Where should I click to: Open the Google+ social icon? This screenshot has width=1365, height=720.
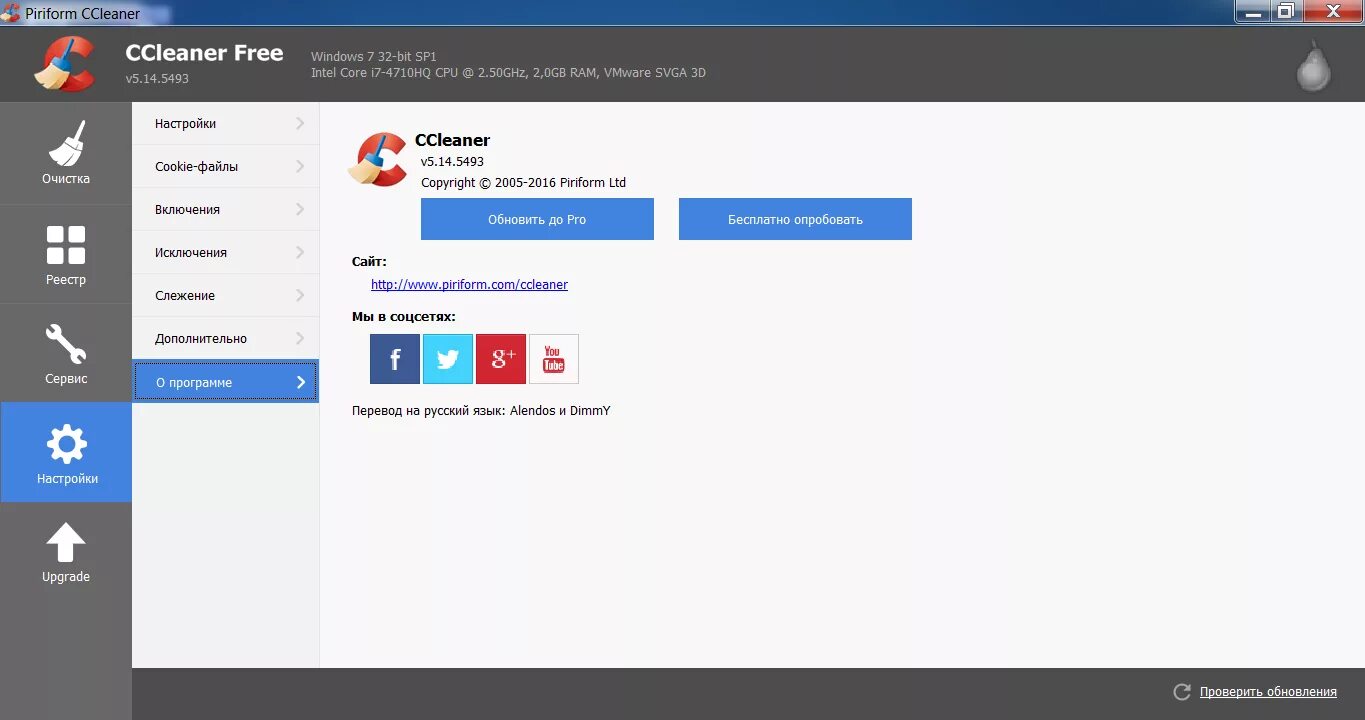[x=501, y=359]
